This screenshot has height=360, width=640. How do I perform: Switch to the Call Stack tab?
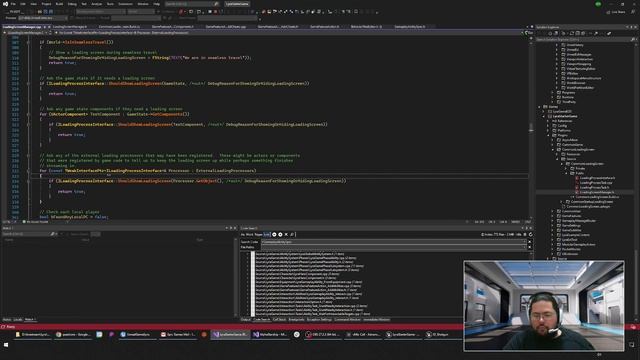point(279,320)
